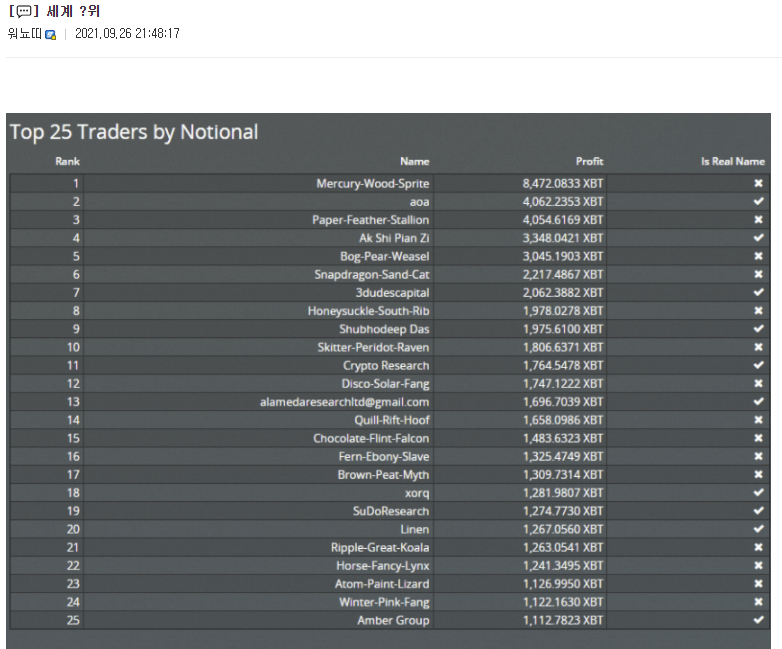782x649 pixels.
Task: Select the name Shubhodeep Das
Action: pos(384,329)
